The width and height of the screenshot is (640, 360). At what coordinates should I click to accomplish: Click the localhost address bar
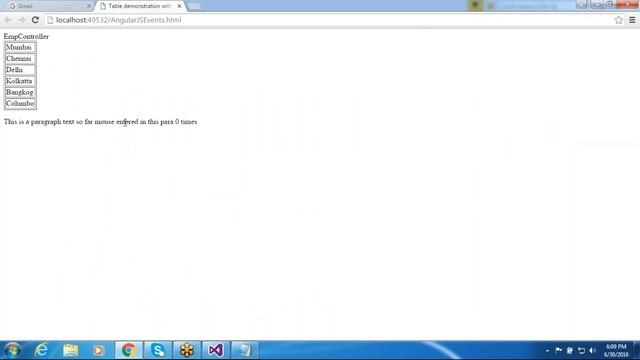(329, 20)
